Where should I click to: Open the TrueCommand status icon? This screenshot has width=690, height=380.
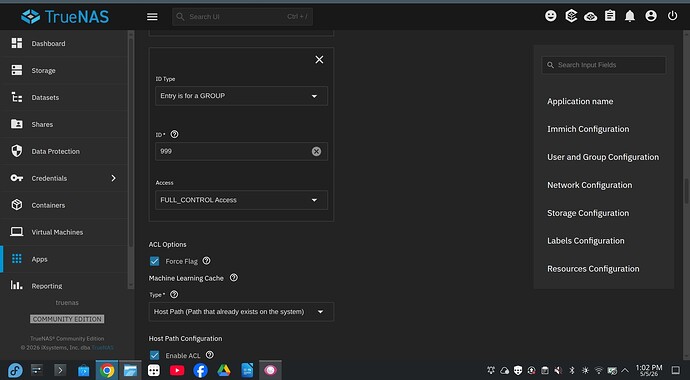[571, 16]
